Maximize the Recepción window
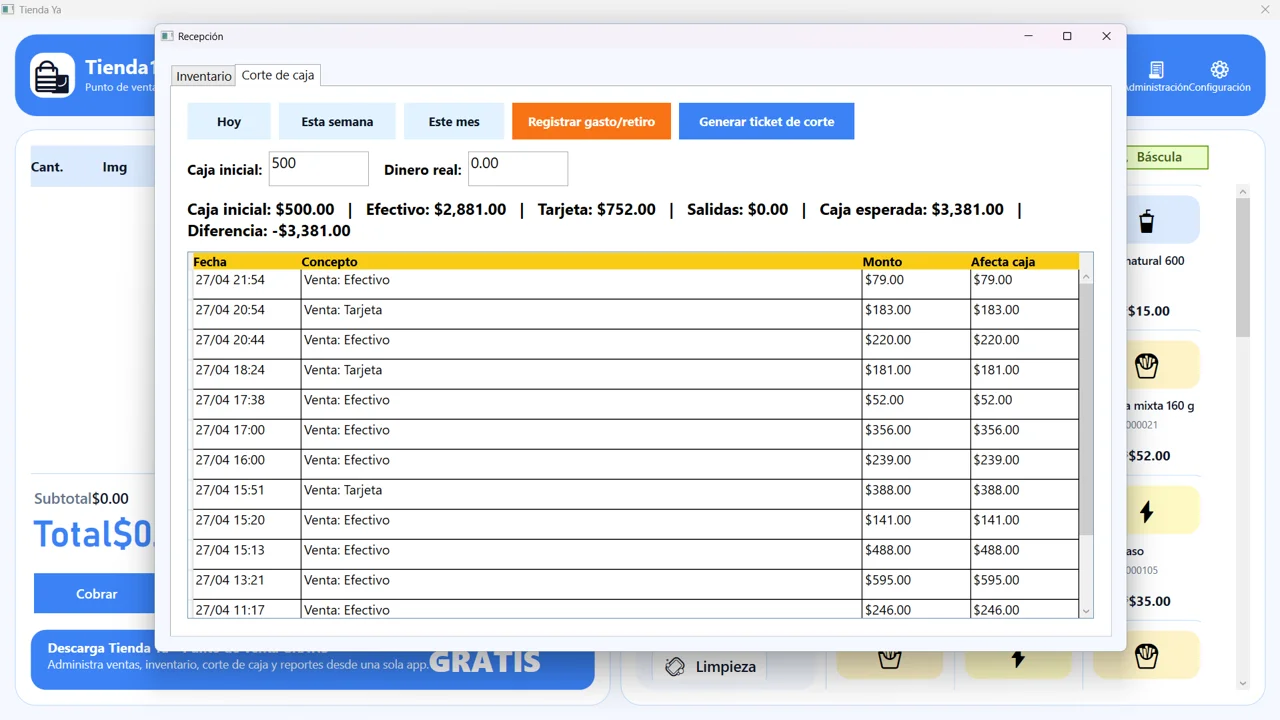Image resolution: width=1280 pixels, height=720 pixels. click(1067, 36)
